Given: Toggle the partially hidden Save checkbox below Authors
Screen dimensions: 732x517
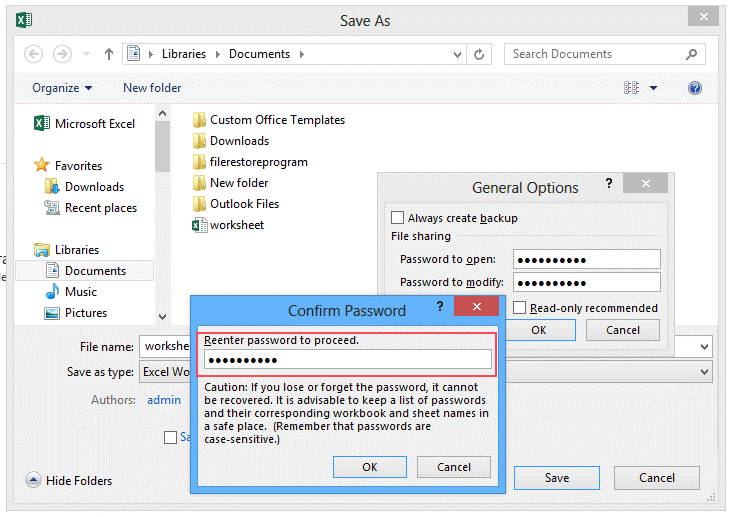Looking at the screenshot, I should (170, 437).
